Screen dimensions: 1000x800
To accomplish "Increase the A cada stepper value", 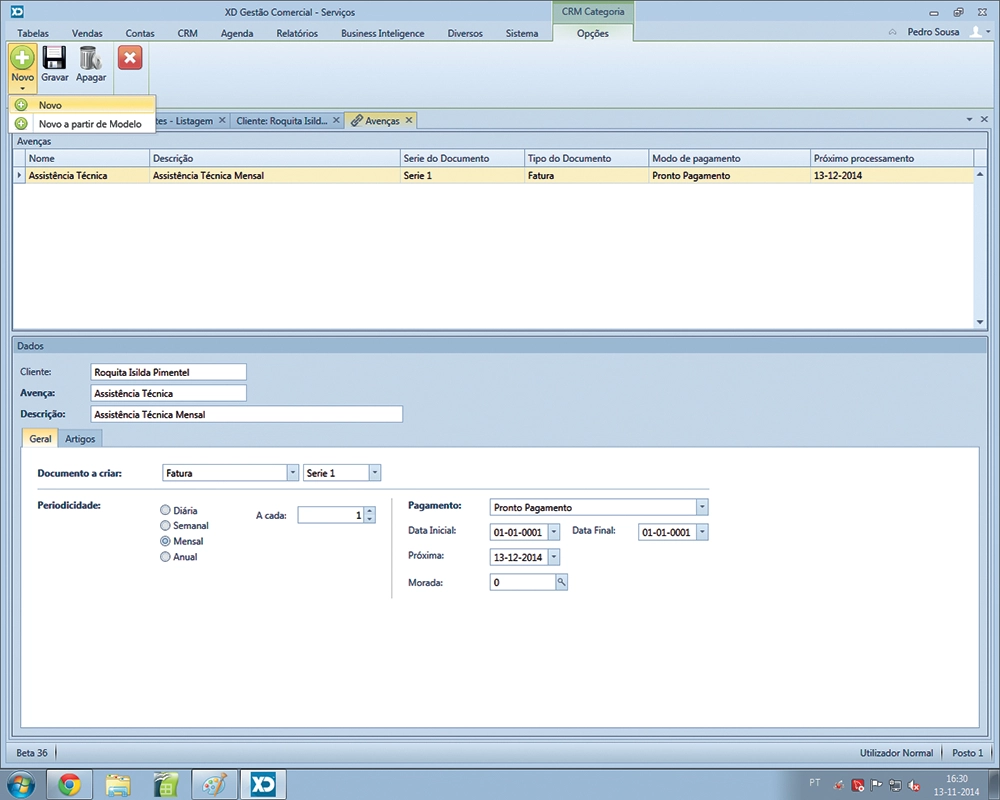I will (370, 511).
